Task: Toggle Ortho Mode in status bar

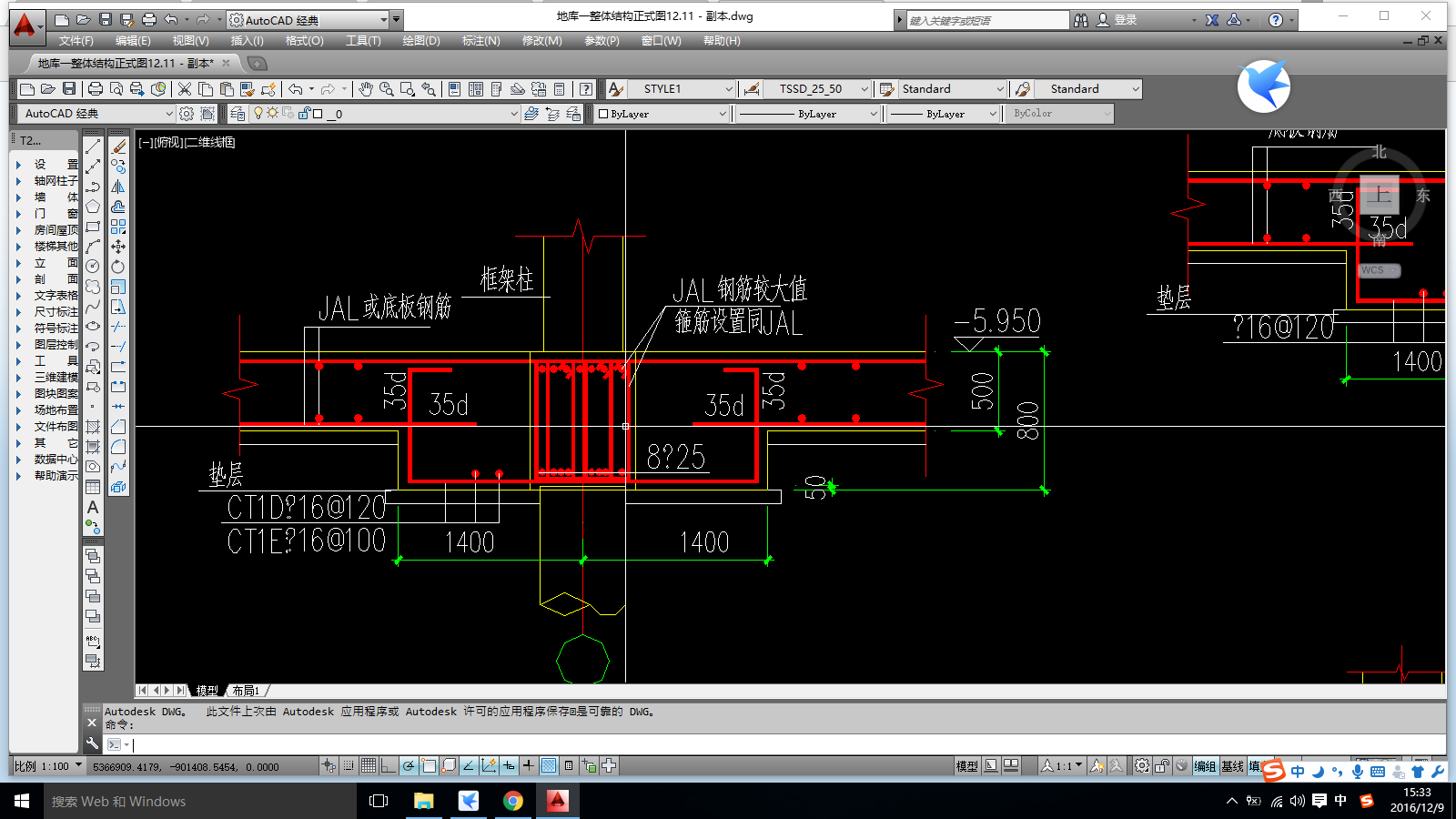Action: click(389, 766)
